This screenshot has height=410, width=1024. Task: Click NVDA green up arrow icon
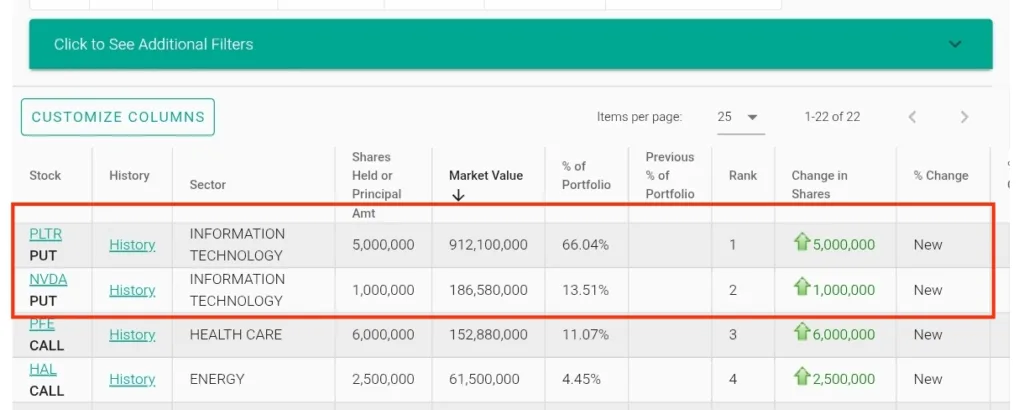click(801, 287)
